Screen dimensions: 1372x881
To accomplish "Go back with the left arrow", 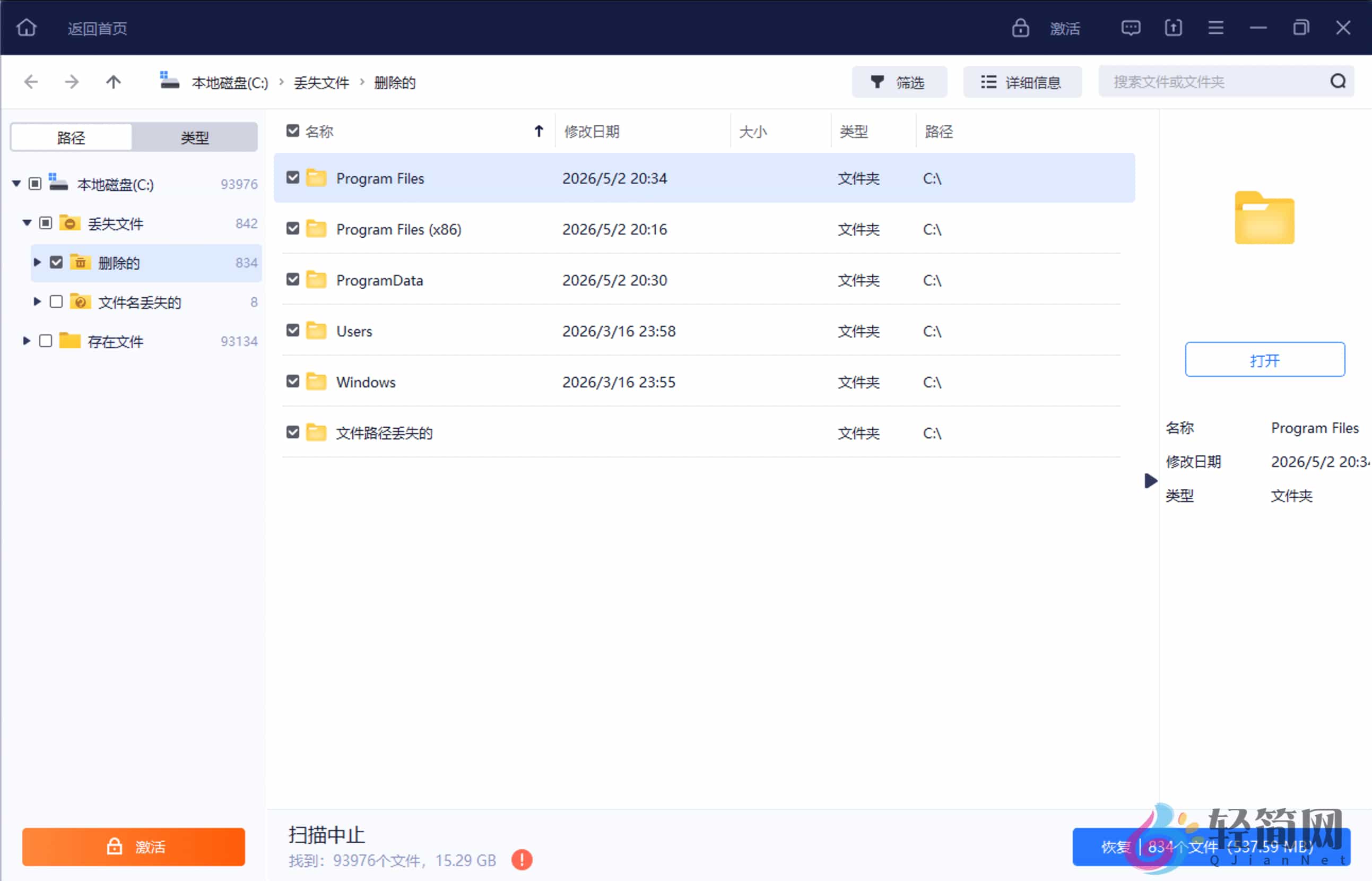I will point(31,82).
